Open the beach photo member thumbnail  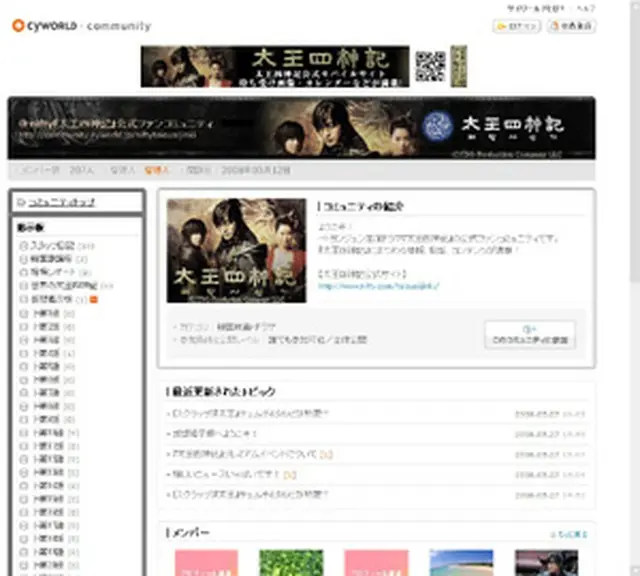click(461, 563)
